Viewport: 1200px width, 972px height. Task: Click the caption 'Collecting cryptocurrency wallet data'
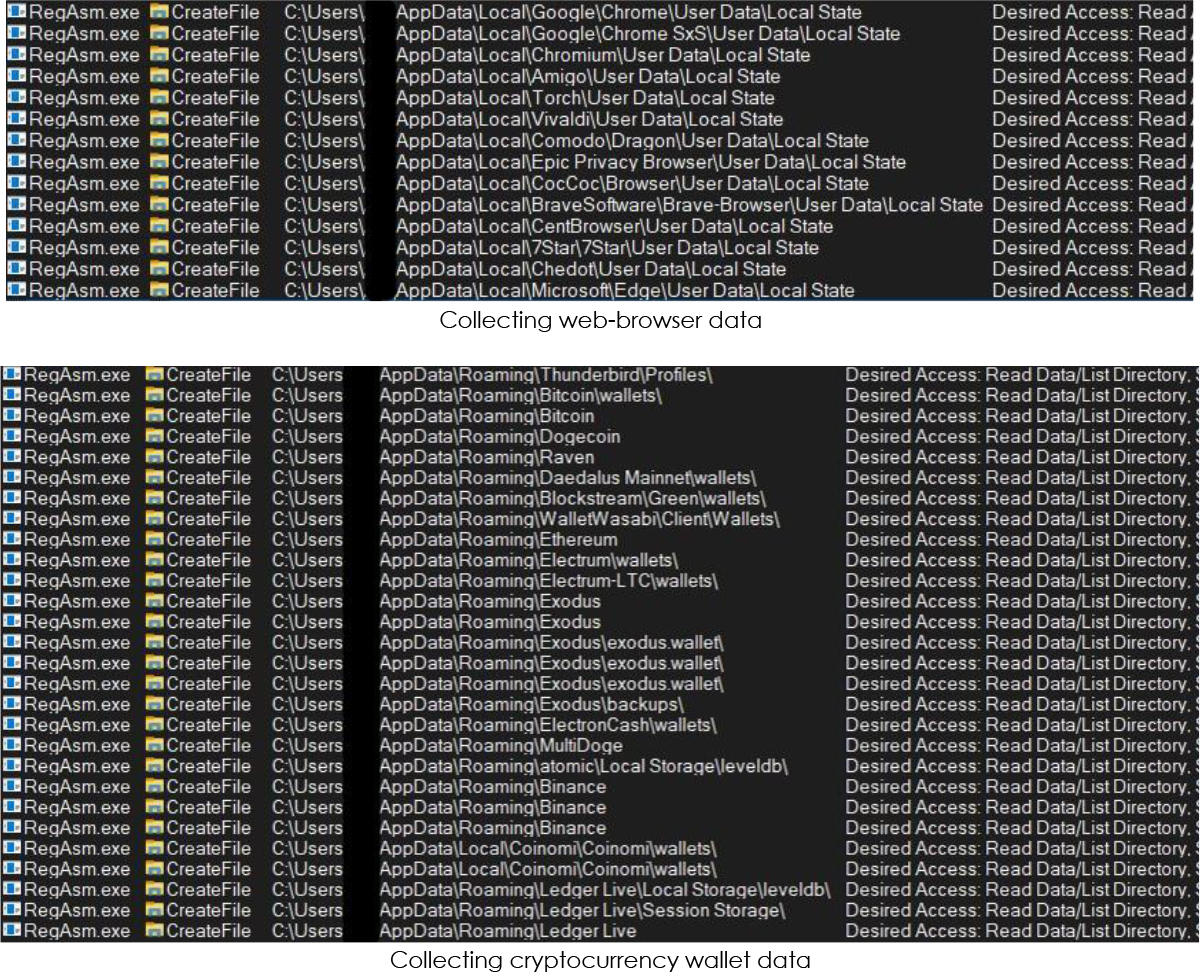(x=600, y=961)
